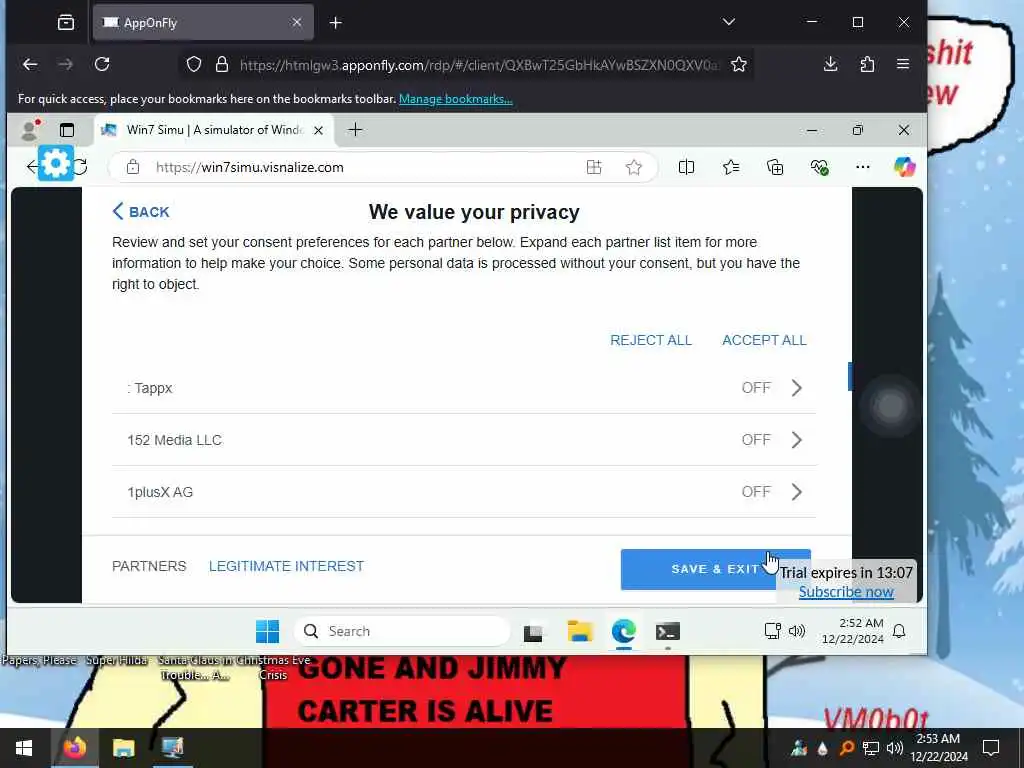The height and width of the screenshot is (768, 1024).
Task: Click the blue scrollbar thumb of the page
Action: (850, 376)
